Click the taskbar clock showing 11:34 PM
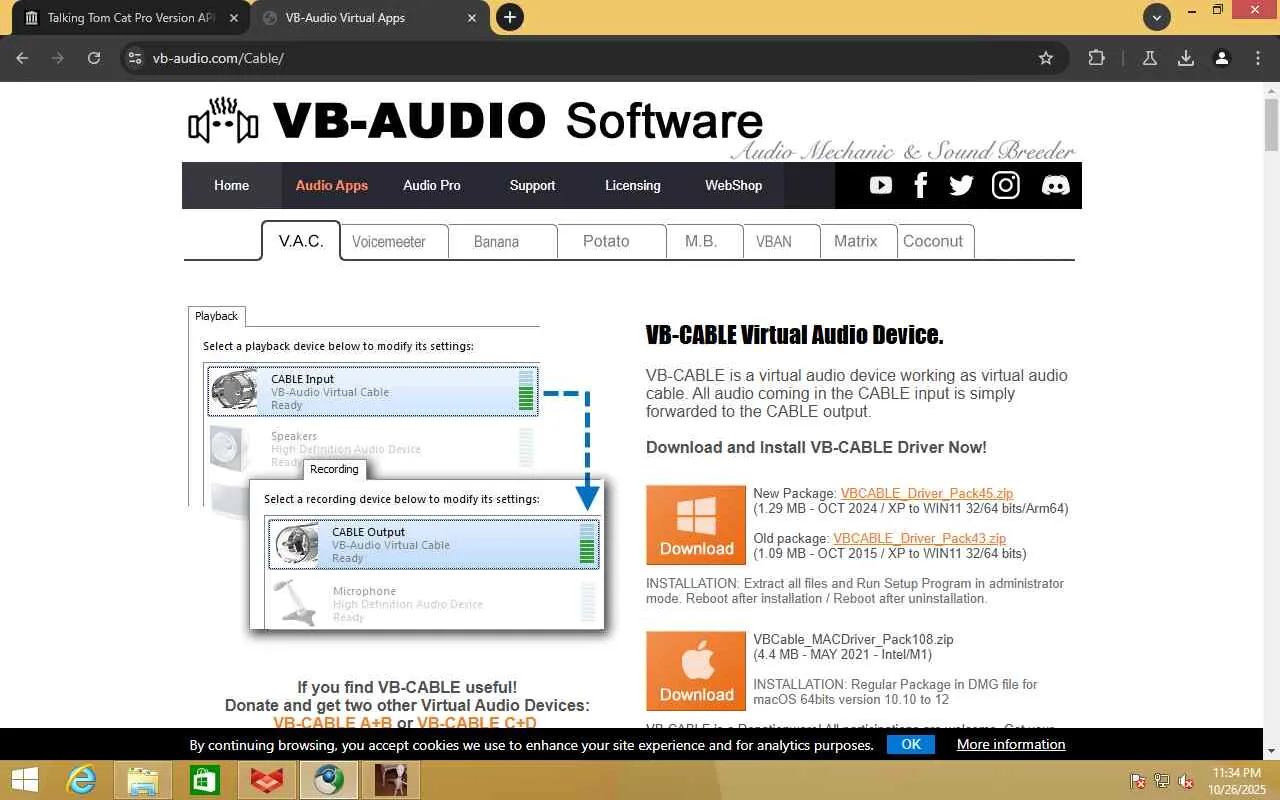This screenshot has height=800, width=1280. pos(1235,780)
